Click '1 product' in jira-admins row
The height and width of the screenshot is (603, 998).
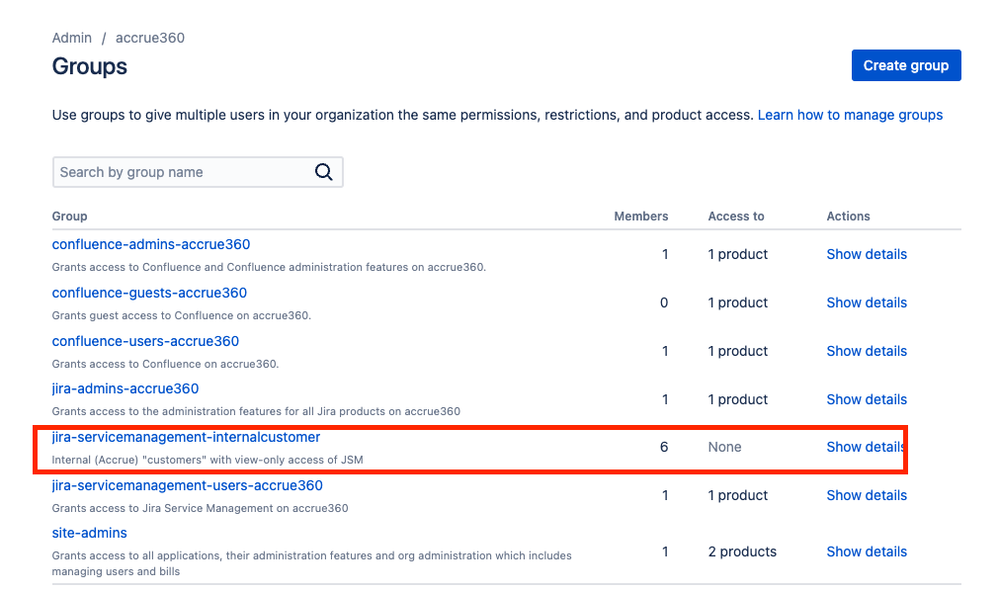coord(738,399)
